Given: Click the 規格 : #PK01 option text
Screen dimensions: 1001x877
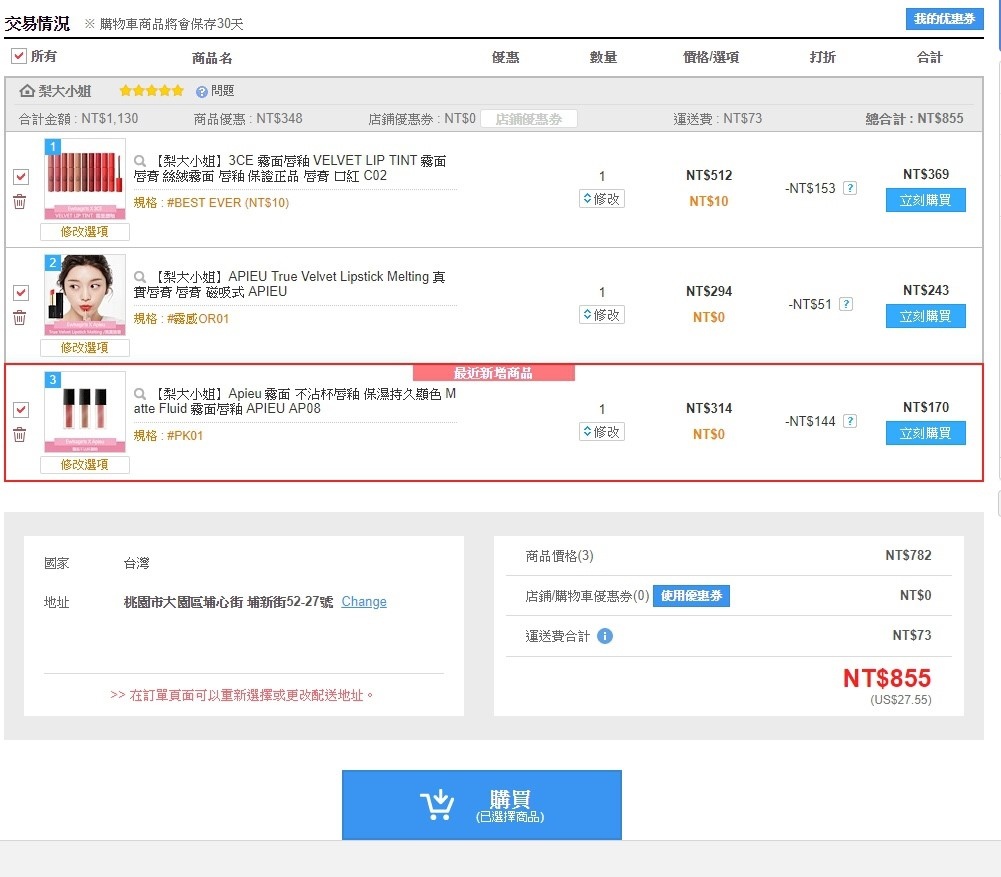Looking at the screenshot, I should coord(168,436).
